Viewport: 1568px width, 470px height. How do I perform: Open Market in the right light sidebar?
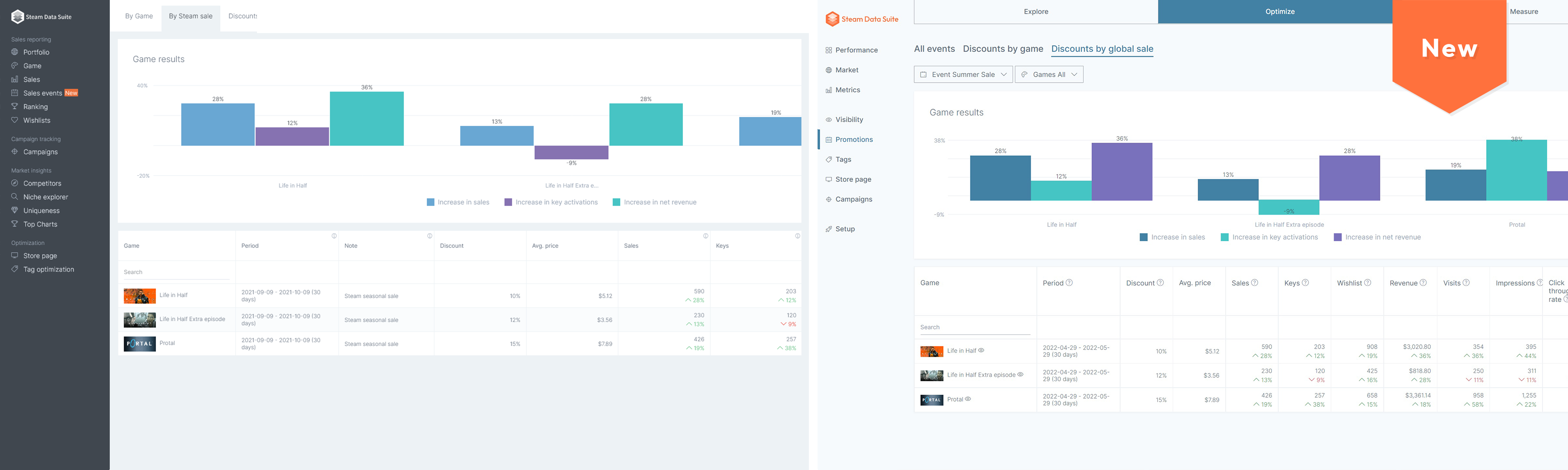846,70
